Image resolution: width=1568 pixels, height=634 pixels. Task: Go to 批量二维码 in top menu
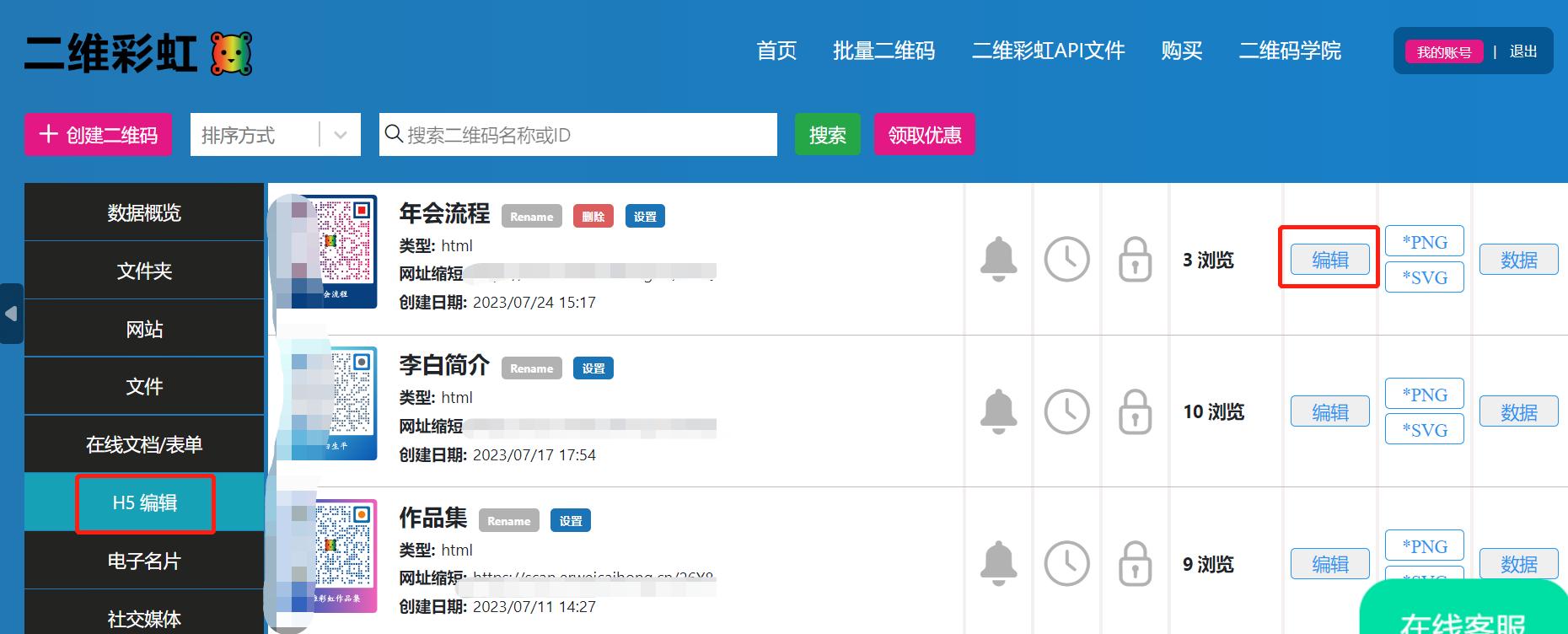pos(883,51)
